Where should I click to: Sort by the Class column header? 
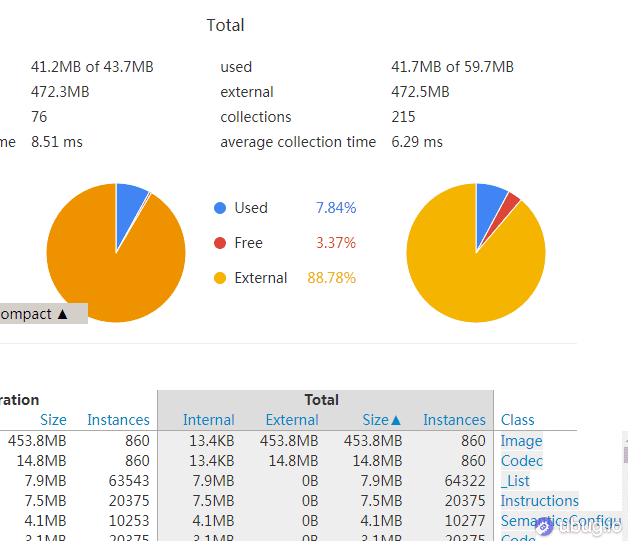point(517,420)
